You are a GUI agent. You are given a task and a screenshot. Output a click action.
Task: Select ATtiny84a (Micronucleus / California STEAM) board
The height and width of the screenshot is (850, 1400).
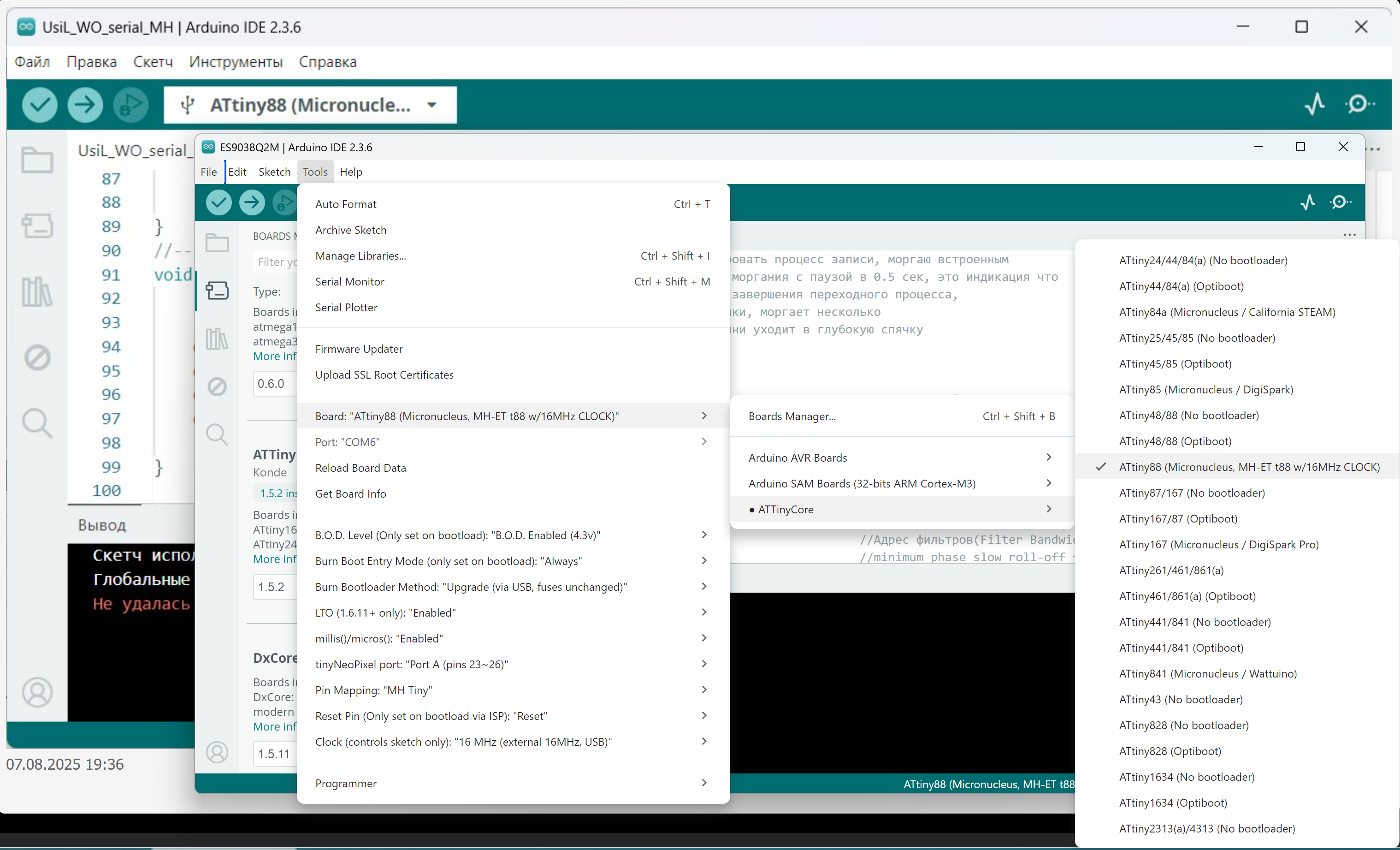(x=1237, y=312)
